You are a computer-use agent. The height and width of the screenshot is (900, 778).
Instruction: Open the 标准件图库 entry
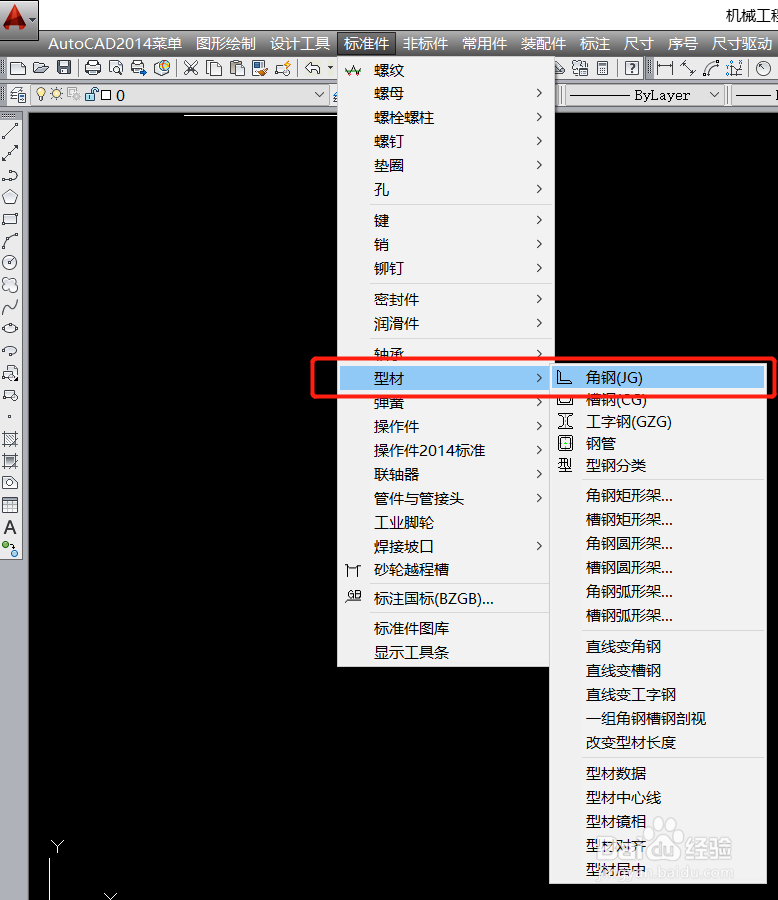click(444, 629)
